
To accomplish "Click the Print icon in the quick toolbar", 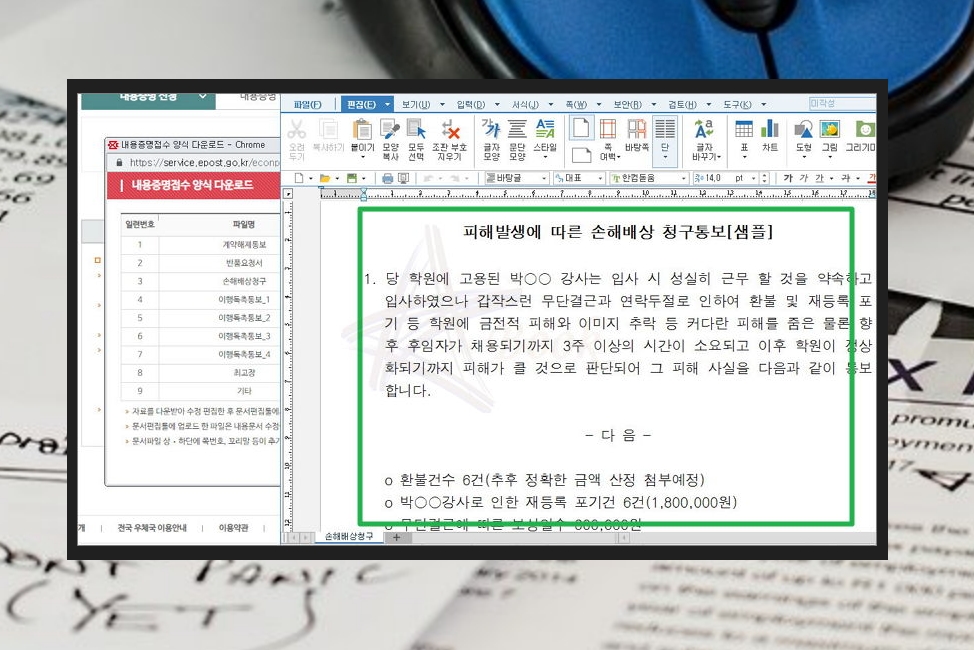I will (388, 178).
